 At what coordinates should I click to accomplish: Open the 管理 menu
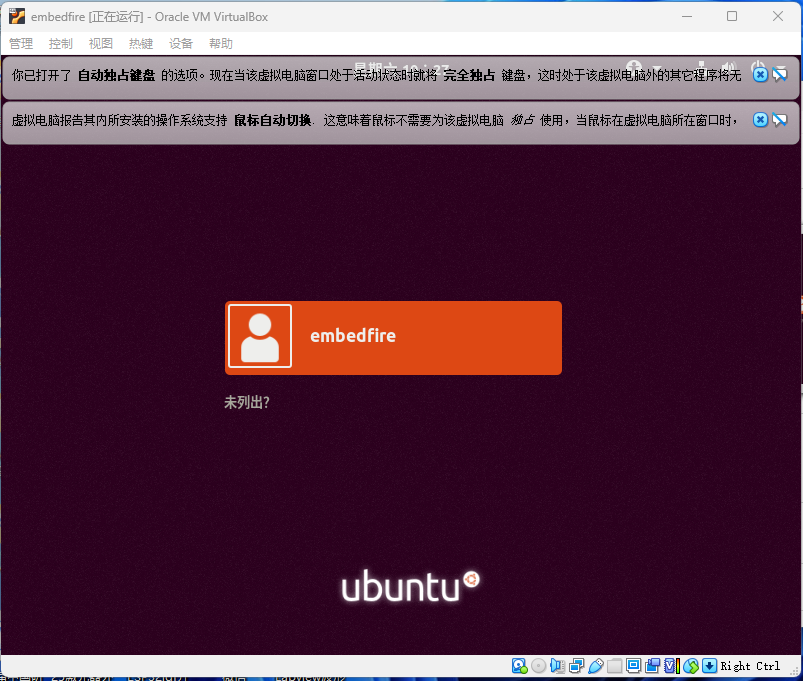(21, 44)
